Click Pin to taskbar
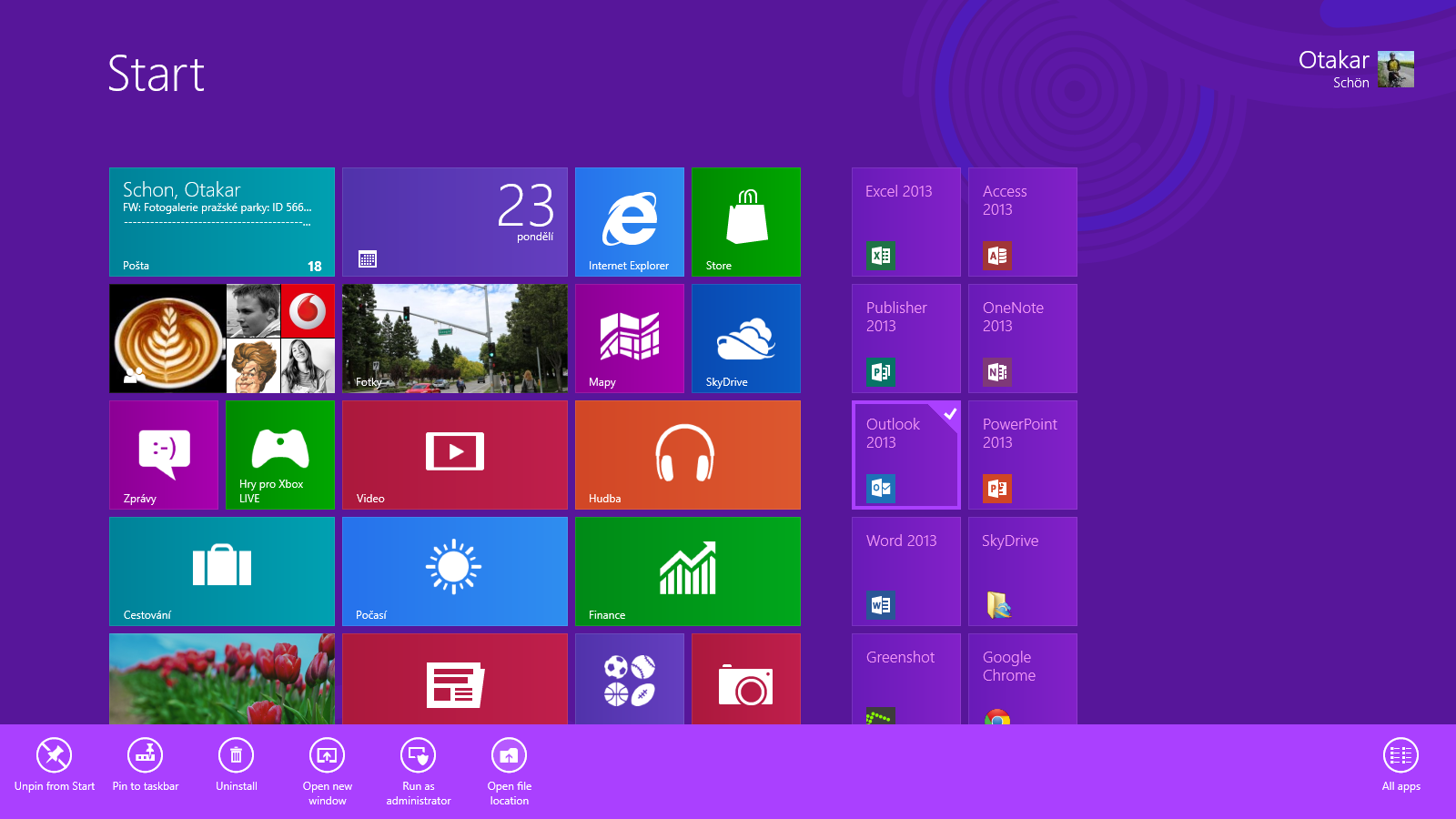This screenshot has height=819, width=1456. [x=146, y=765]
